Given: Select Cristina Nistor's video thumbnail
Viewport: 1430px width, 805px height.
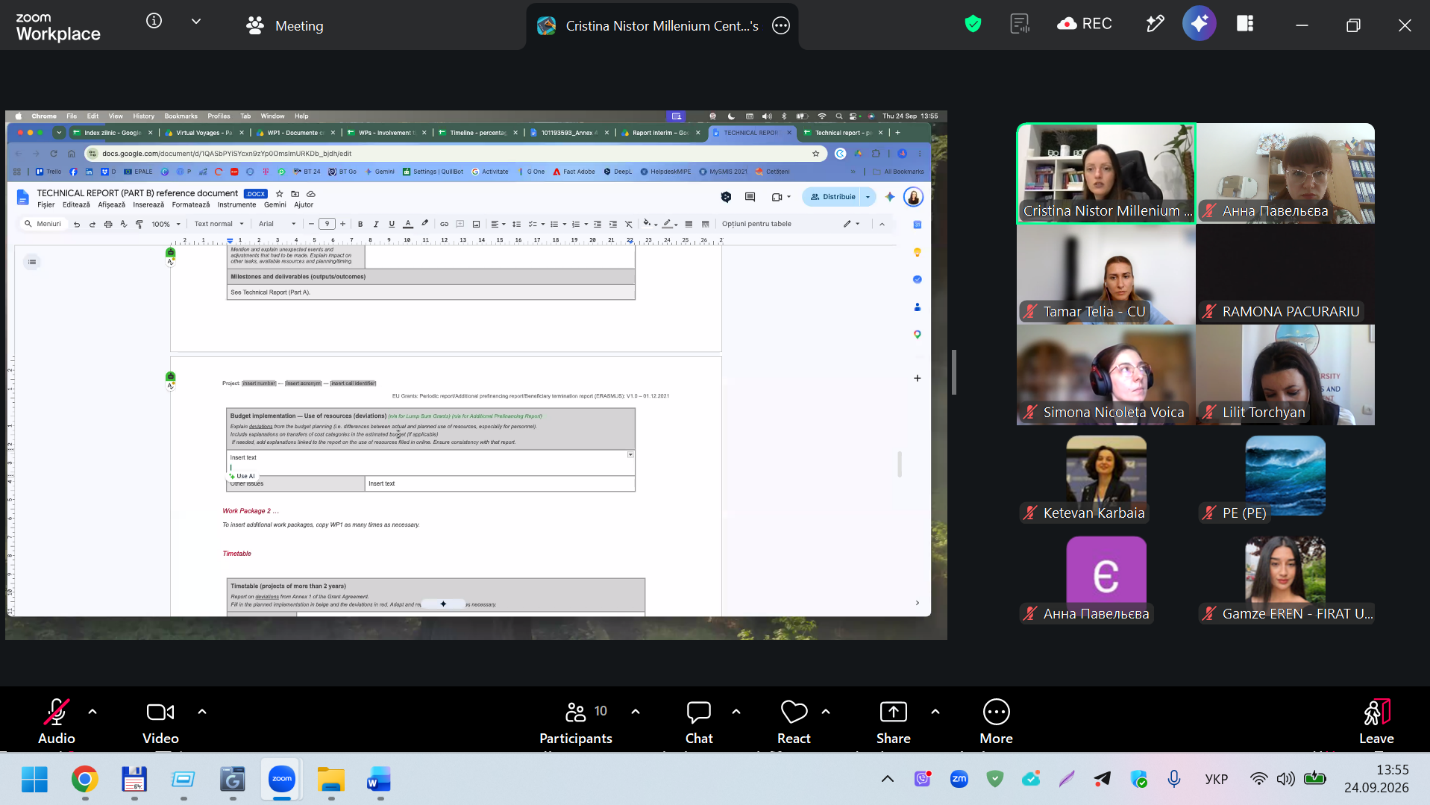Looking at the screenshot, I should 1106,173.
